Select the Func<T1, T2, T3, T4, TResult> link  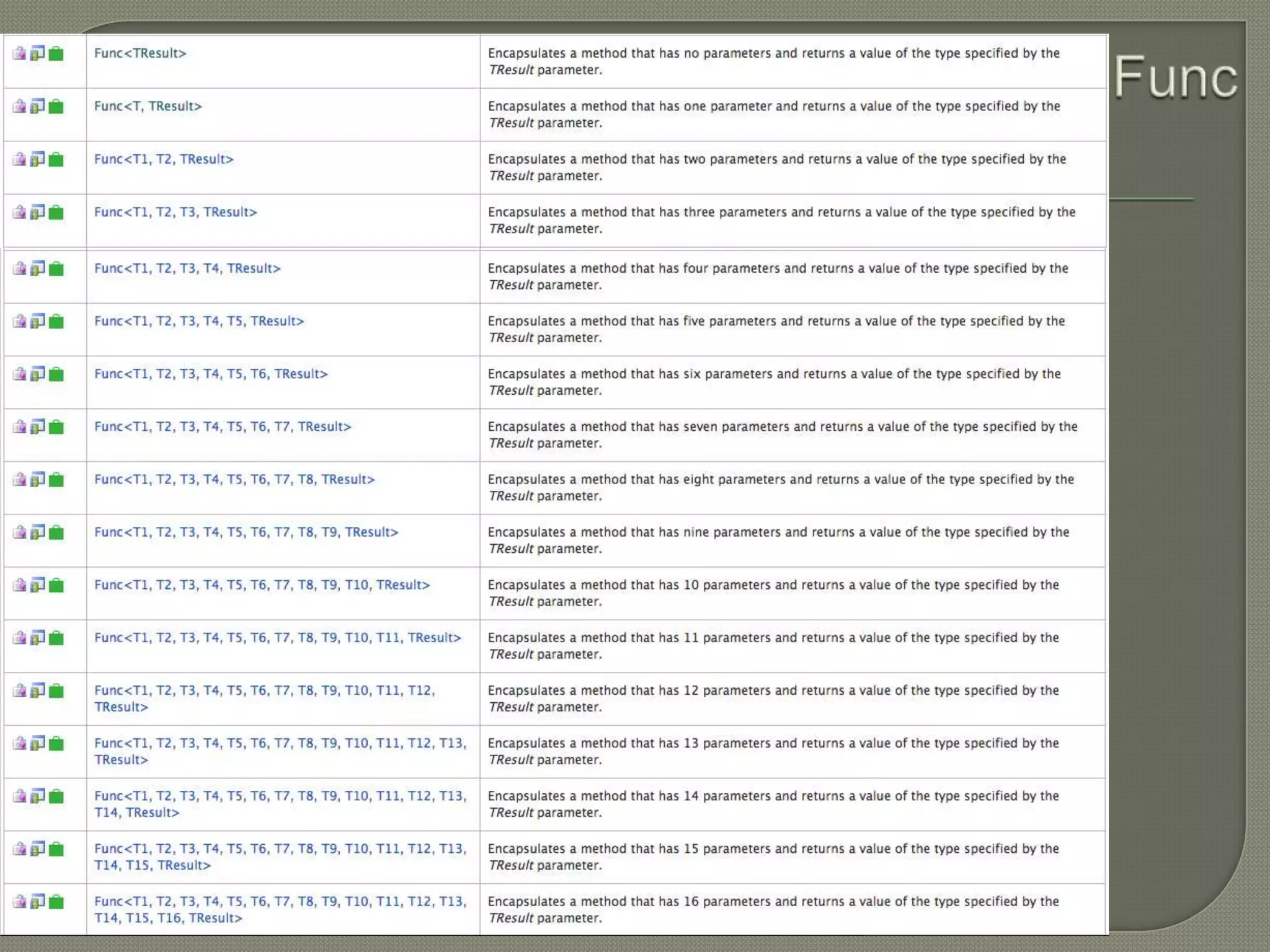pos(187,268)
